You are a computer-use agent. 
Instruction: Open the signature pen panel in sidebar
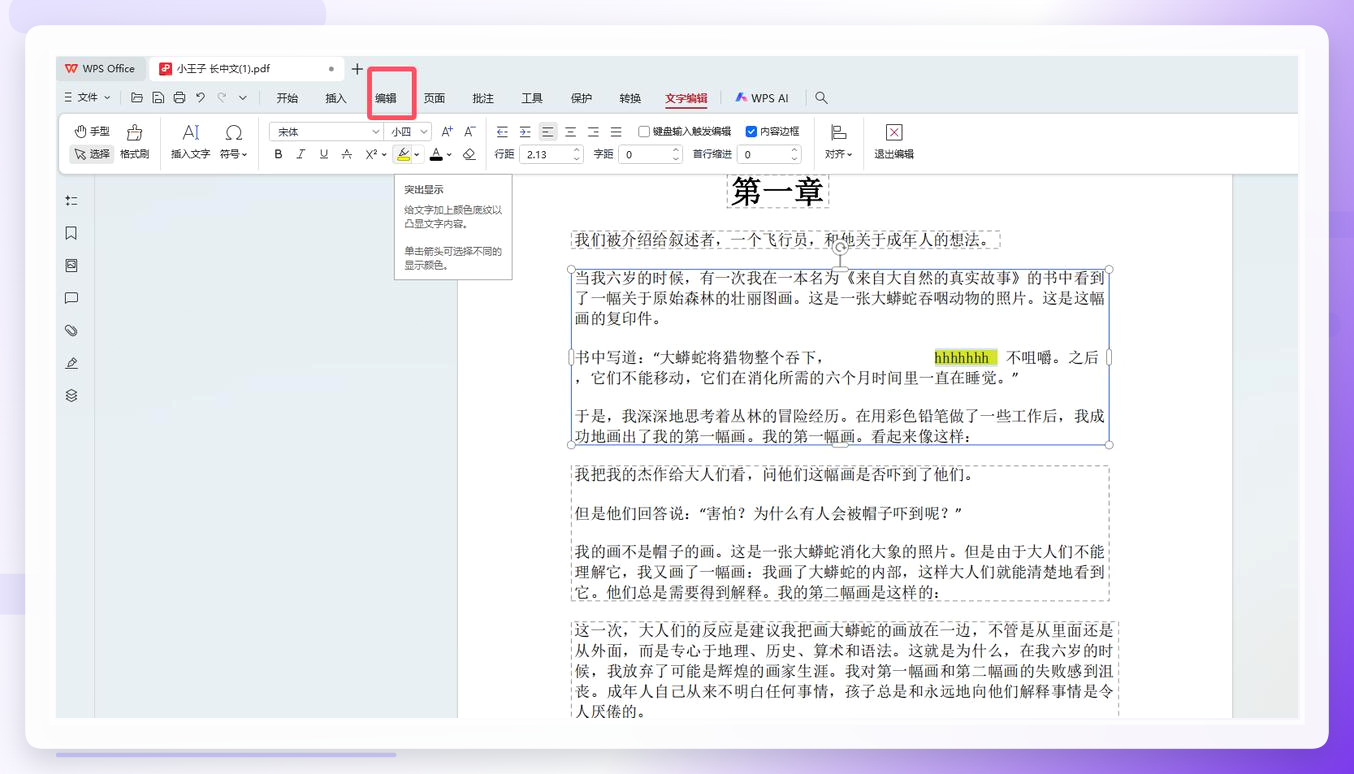[x=71, y=363]
